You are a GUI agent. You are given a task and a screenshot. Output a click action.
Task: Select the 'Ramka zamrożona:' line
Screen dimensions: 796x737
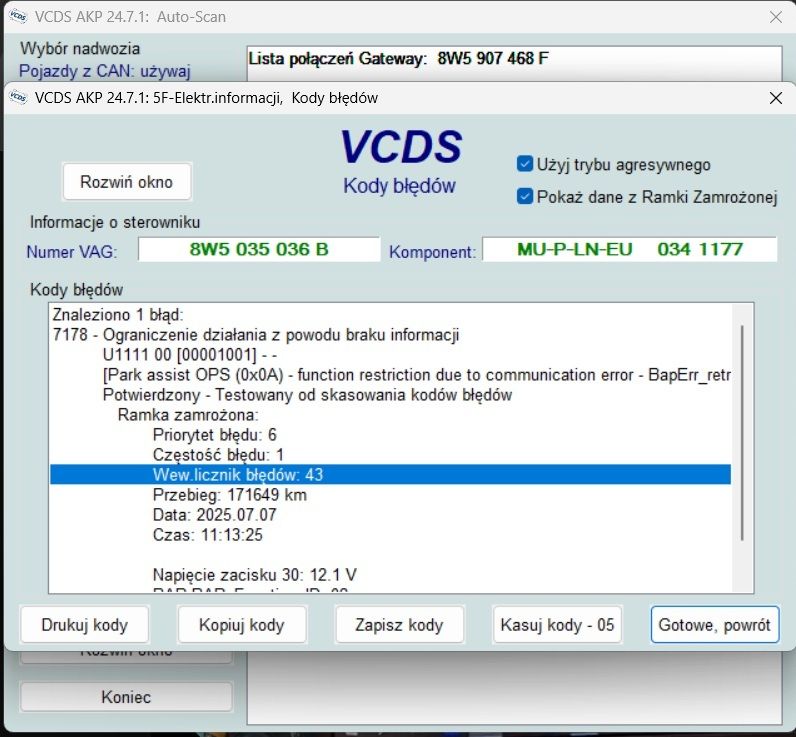pyautogui.click(x=390, y=415)
